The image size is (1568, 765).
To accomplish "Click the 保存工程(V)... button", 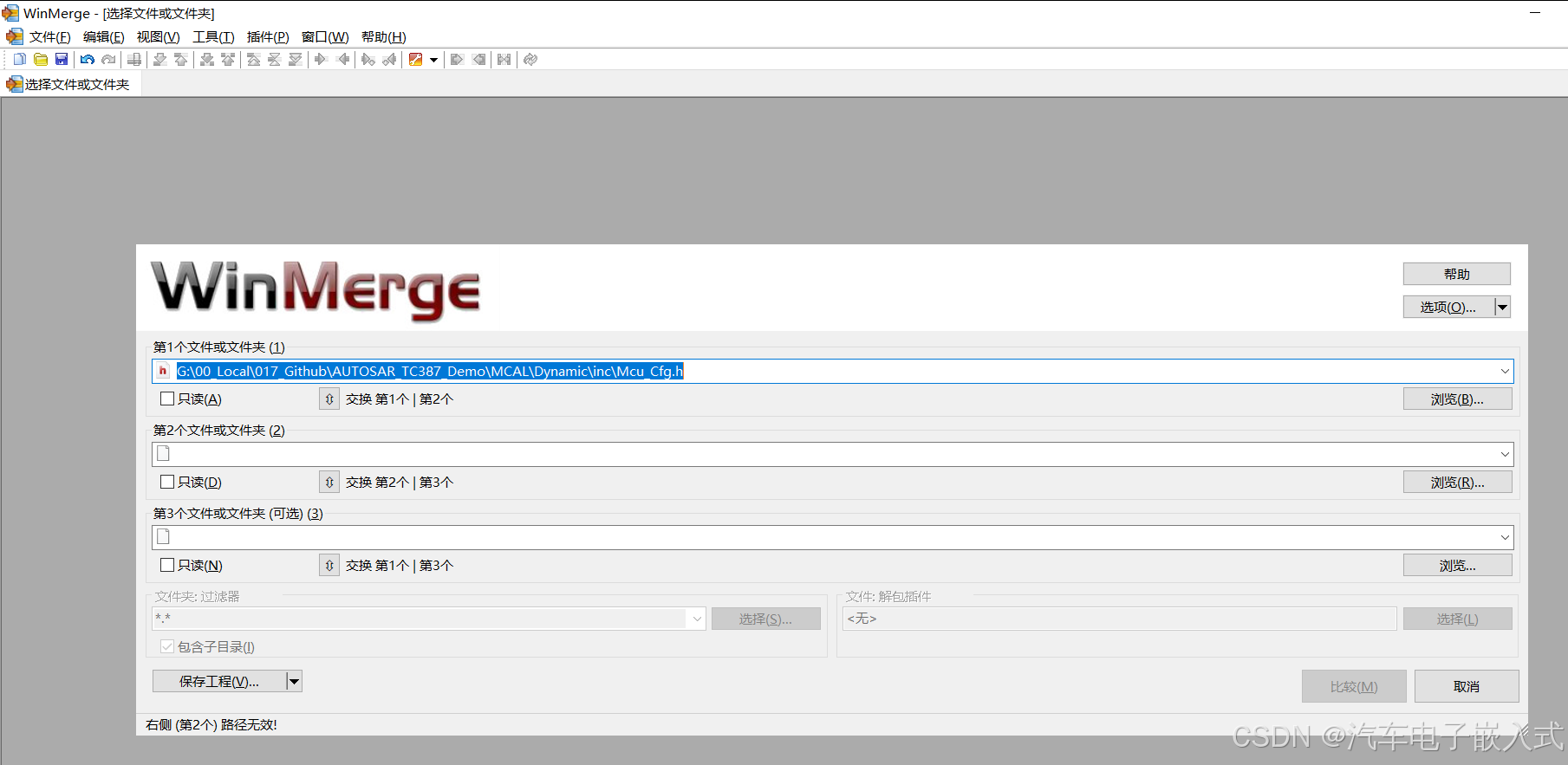I will pos(219,681).
